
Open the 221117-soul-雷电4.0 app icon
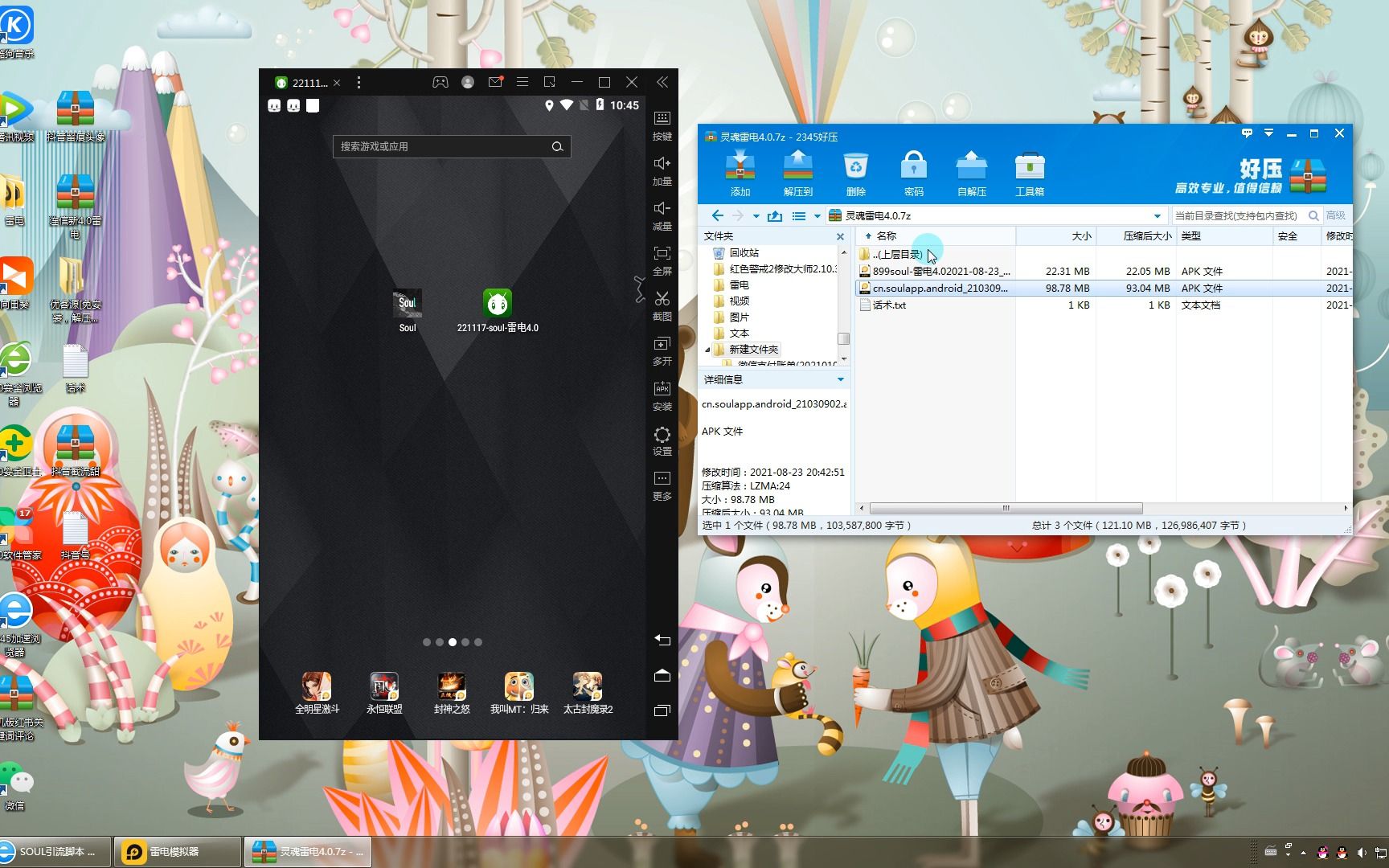498,311
